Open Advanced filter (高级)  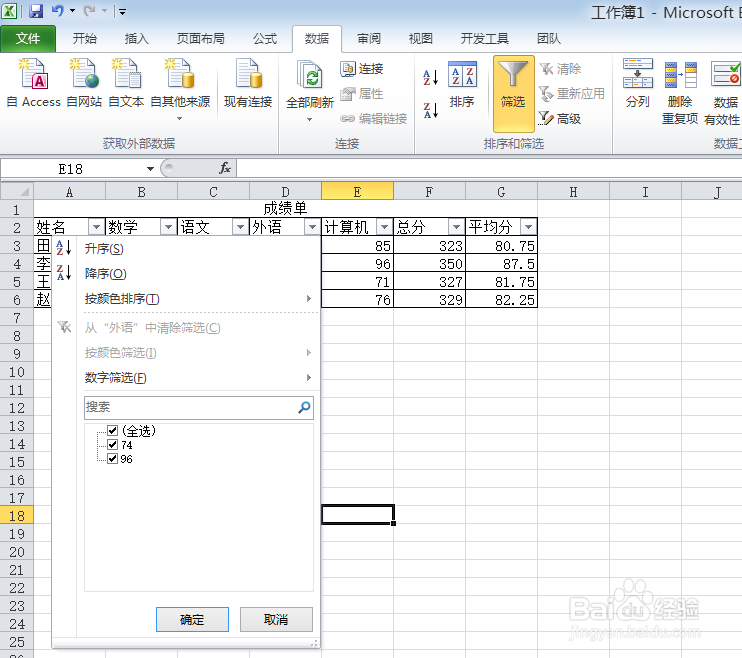pyautogui.click(x=560, y=118)
